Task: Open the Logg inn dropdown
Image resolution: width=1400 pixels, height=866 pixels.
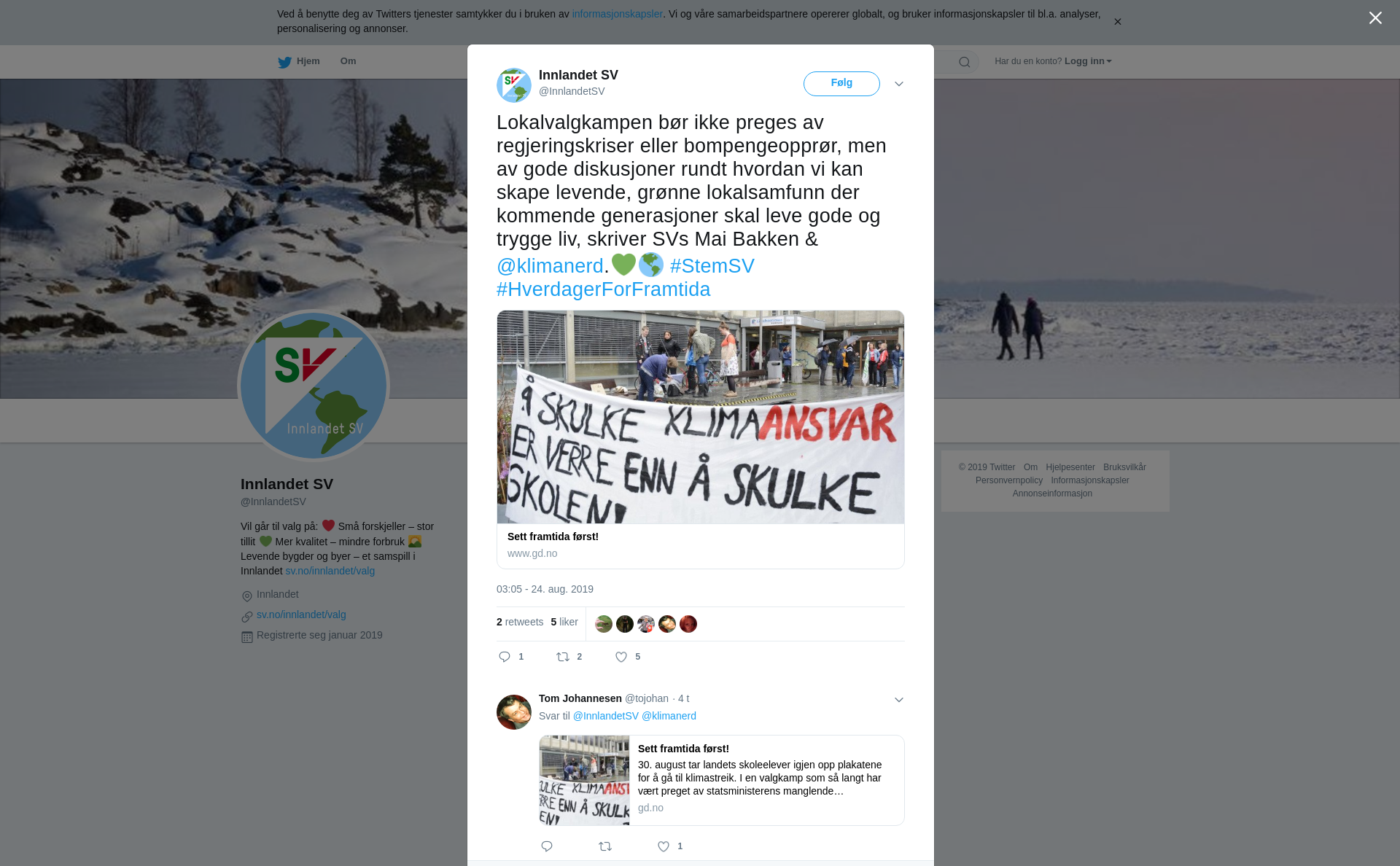Action: [1087, 61]
